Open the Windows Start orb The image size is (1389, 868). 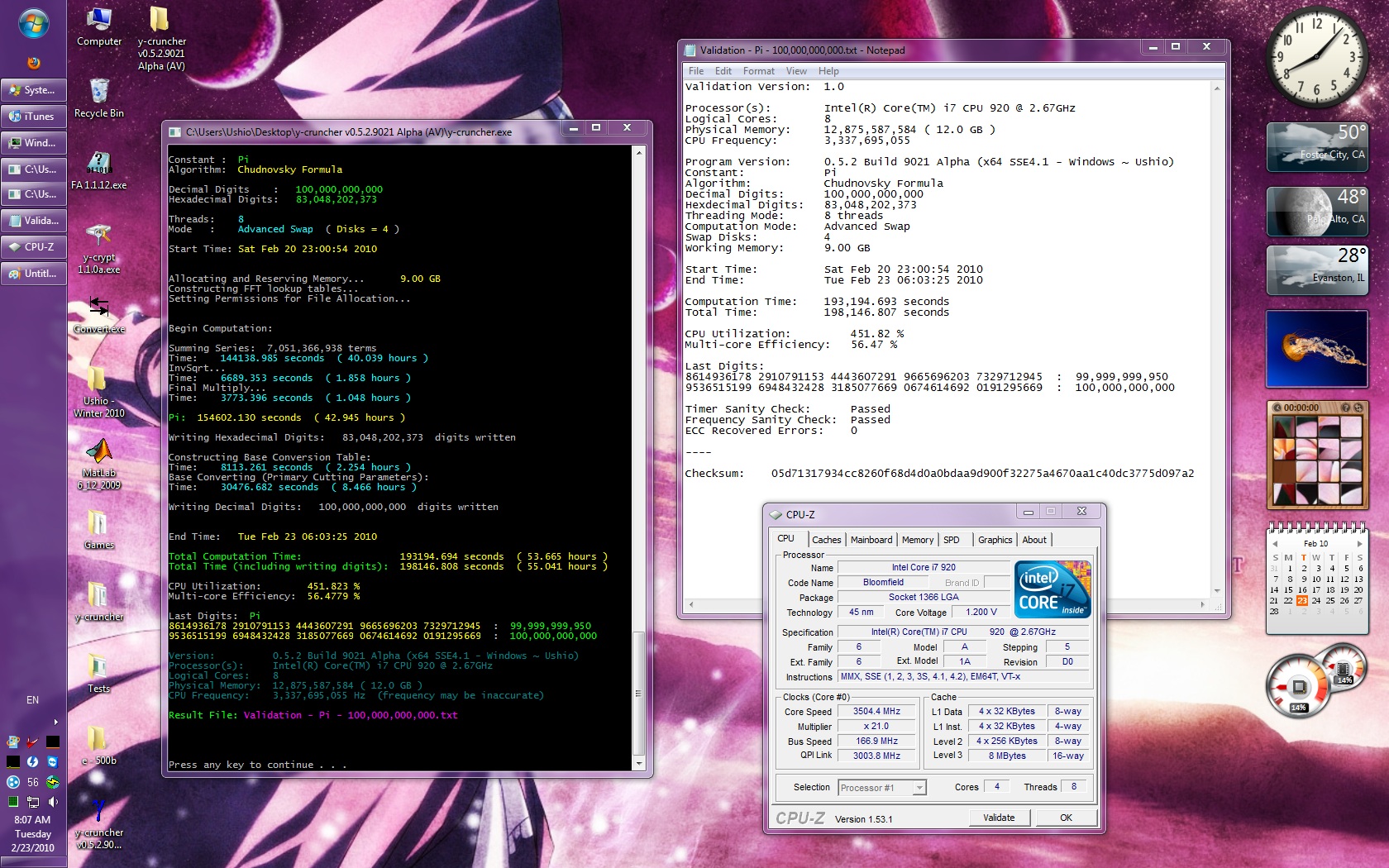coord(33,25)
